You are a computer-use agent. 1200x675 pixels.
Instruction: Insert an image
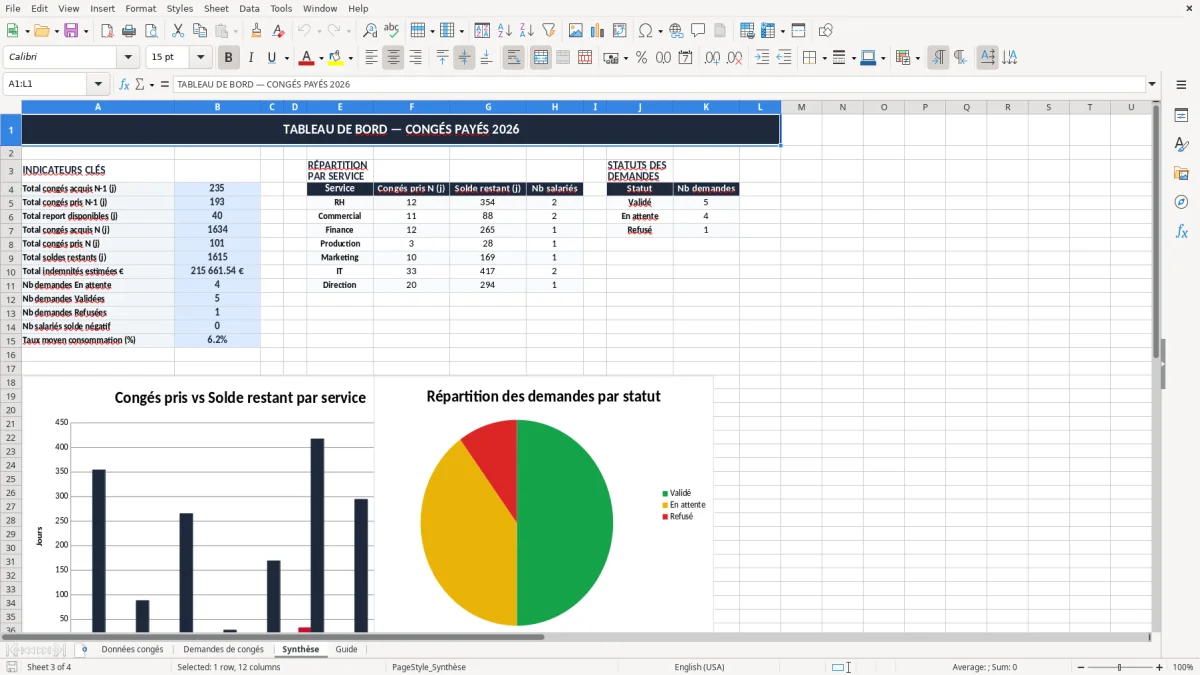576,31
